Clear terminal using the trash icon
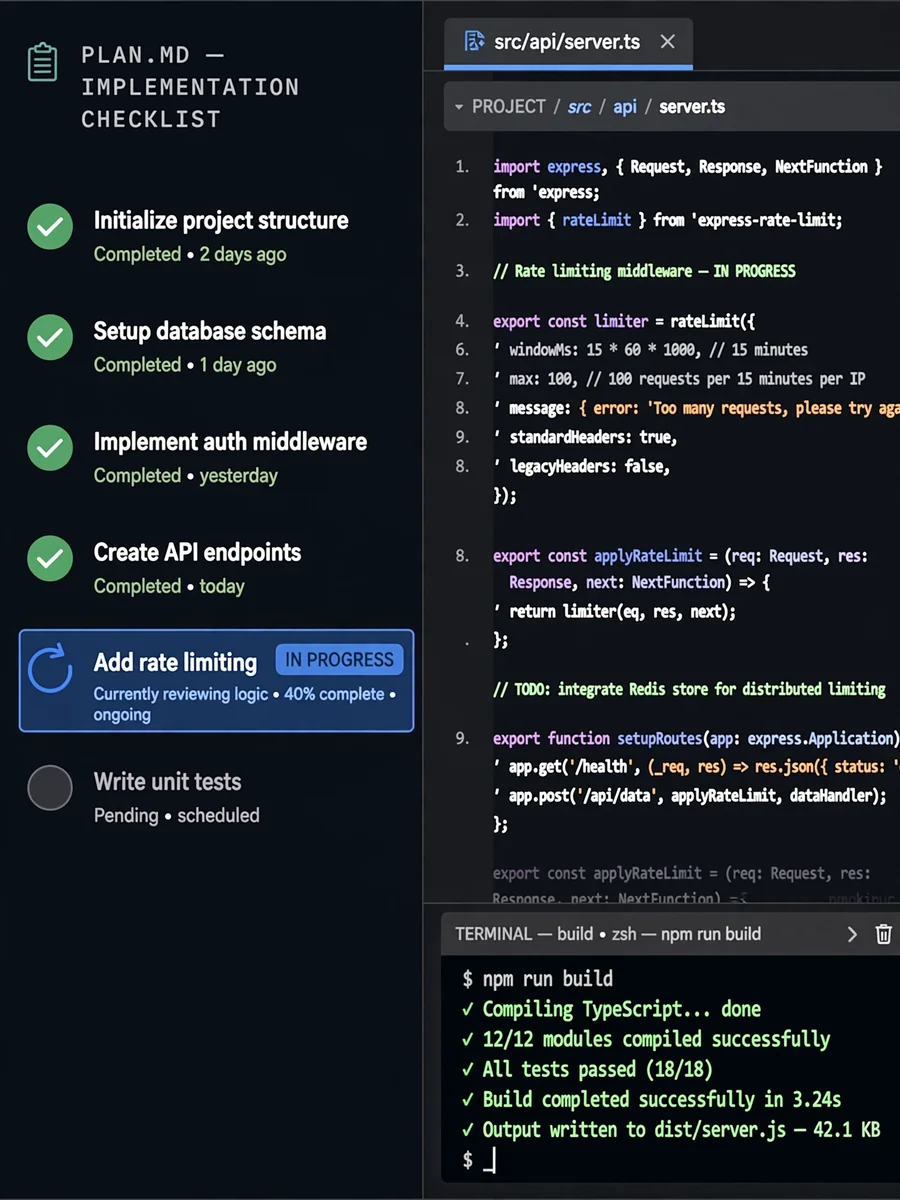This screenshot has height=1200, width=900. tap(884, 934)
